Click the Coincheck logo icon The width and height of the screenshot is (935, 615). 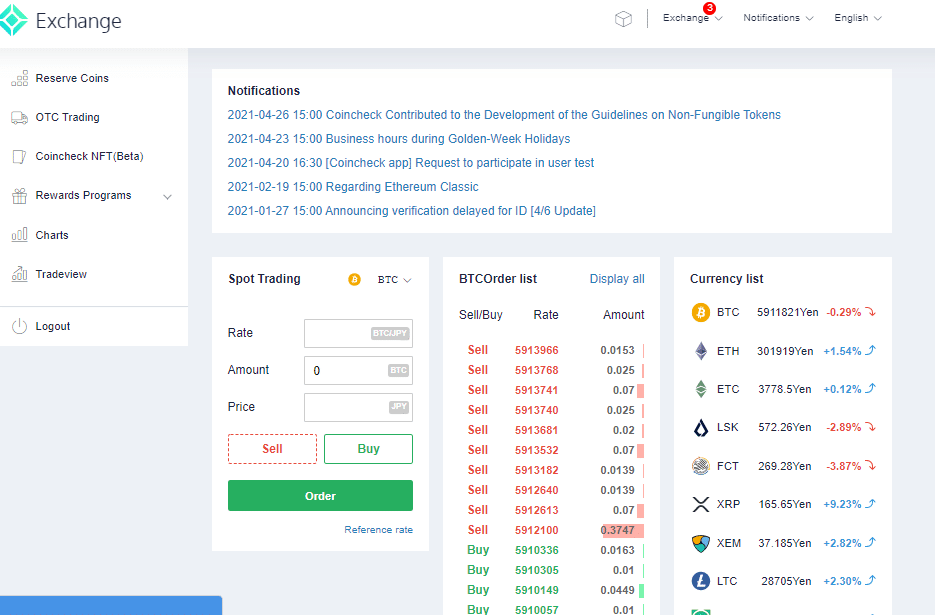coord(14,20)
